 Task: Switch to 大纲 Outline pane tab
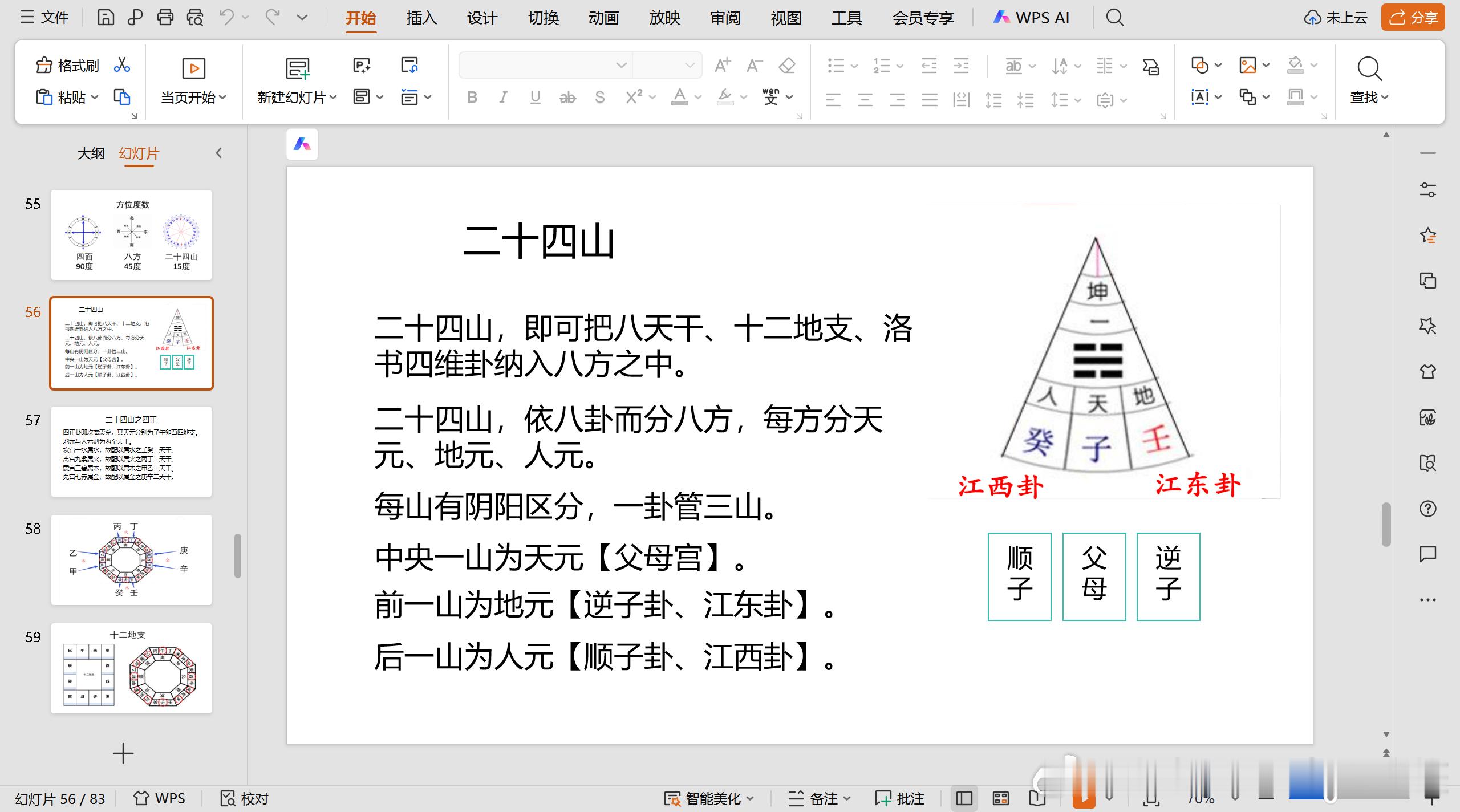[91, 153]
